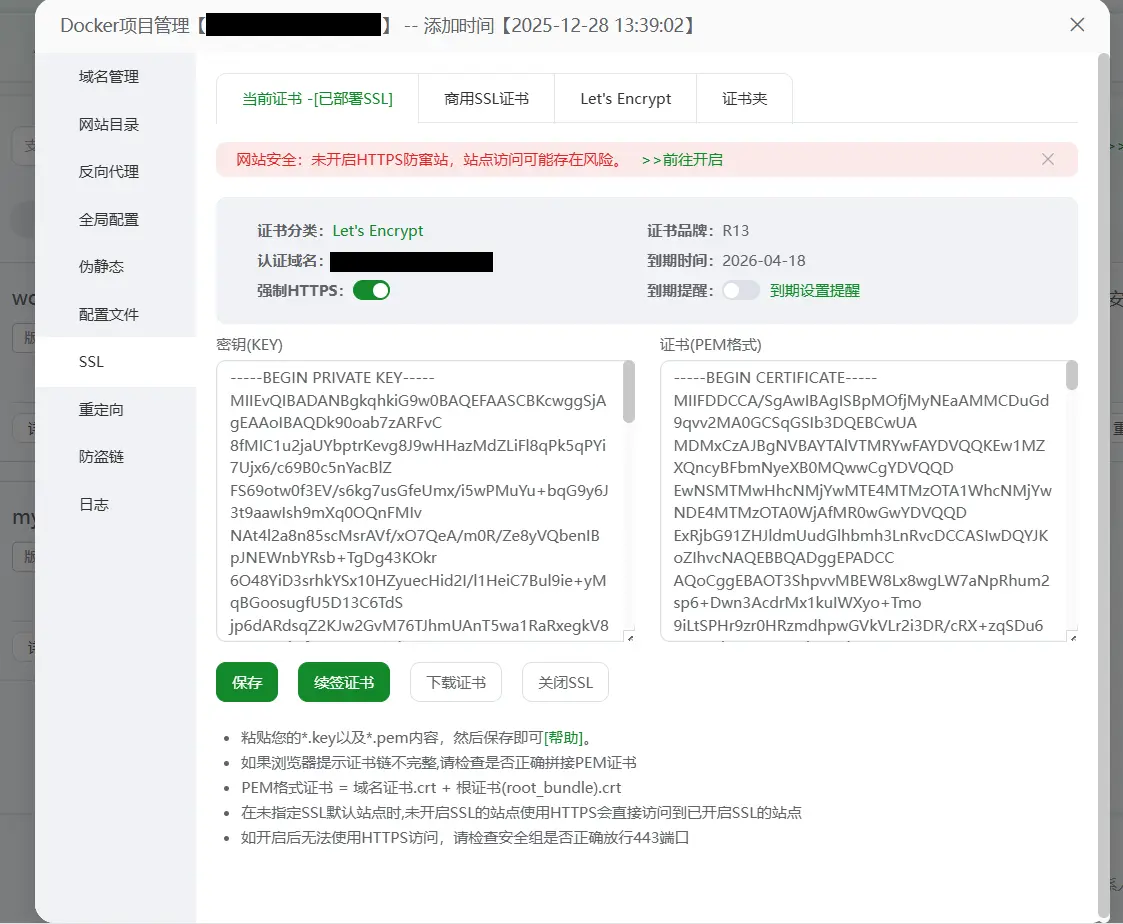Close the Docker project management dialog
Viewport: 1123px width, 924px height.
tap(1077, 25)
